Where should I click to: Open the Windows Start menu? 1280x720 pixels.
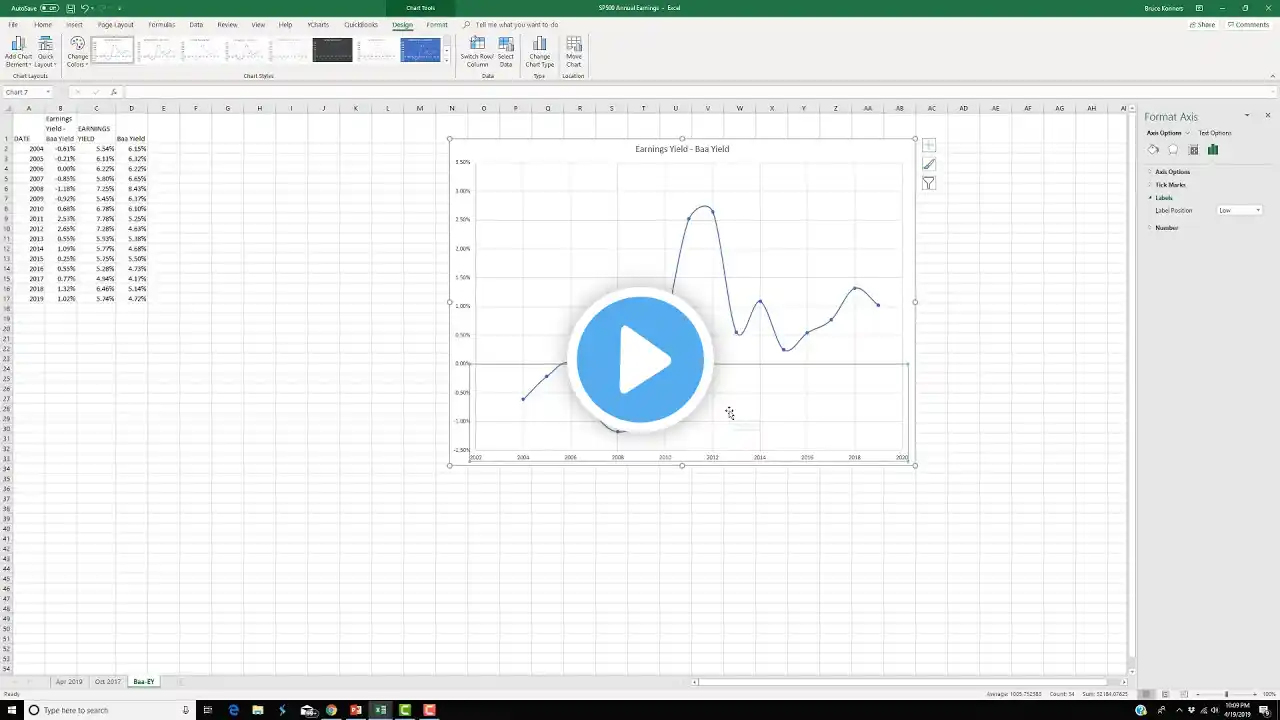tap(11, 710)
